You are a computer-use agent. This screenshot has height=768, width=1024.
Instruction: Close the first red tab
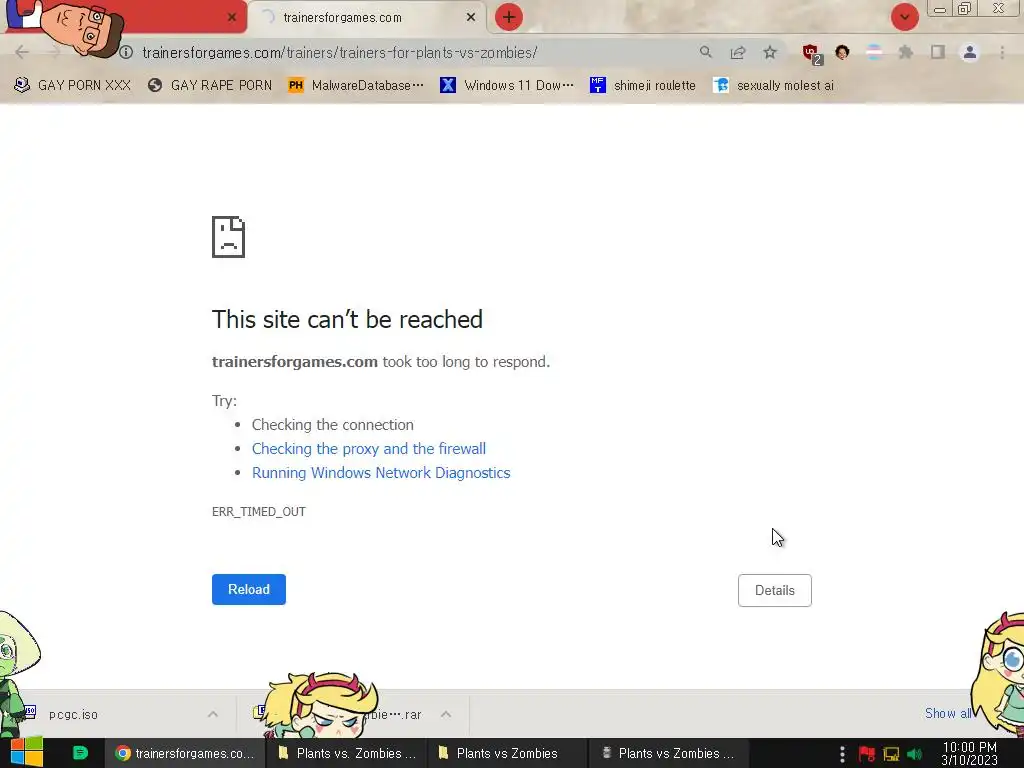tap(232, 17)
